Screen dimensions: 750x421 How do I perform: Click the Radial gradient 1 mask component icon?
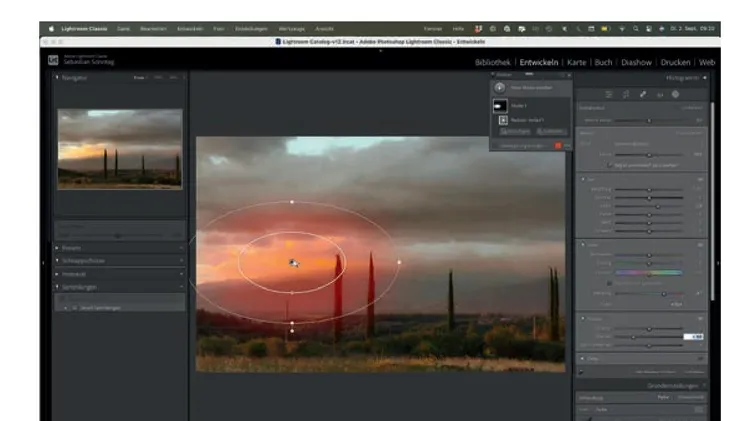503,119
